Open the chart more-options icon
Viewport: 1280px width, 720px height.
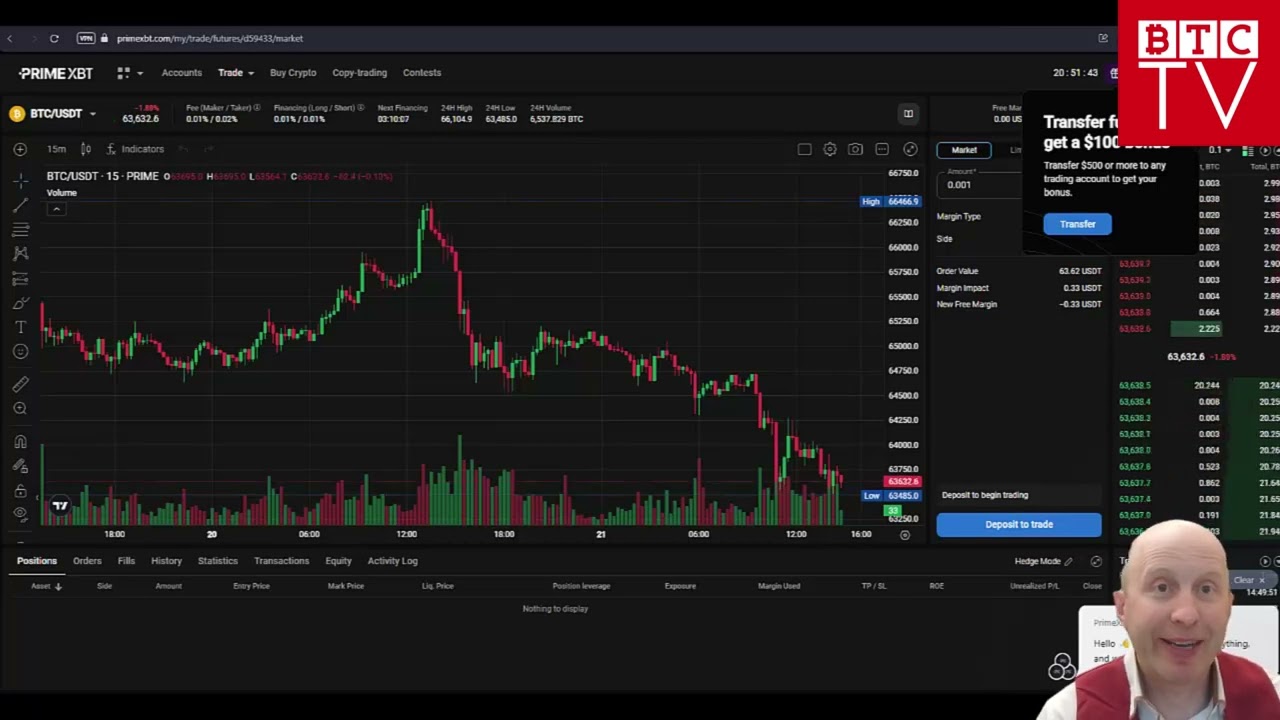[882, 149]
